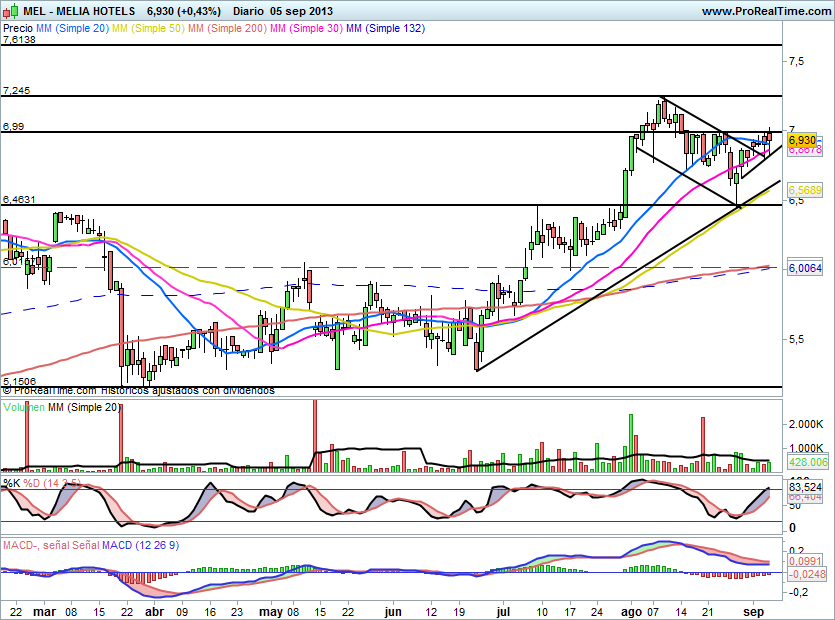Click the jun month marker on time axis
Viewport: 835px width, 620px height.
(393, 611)
